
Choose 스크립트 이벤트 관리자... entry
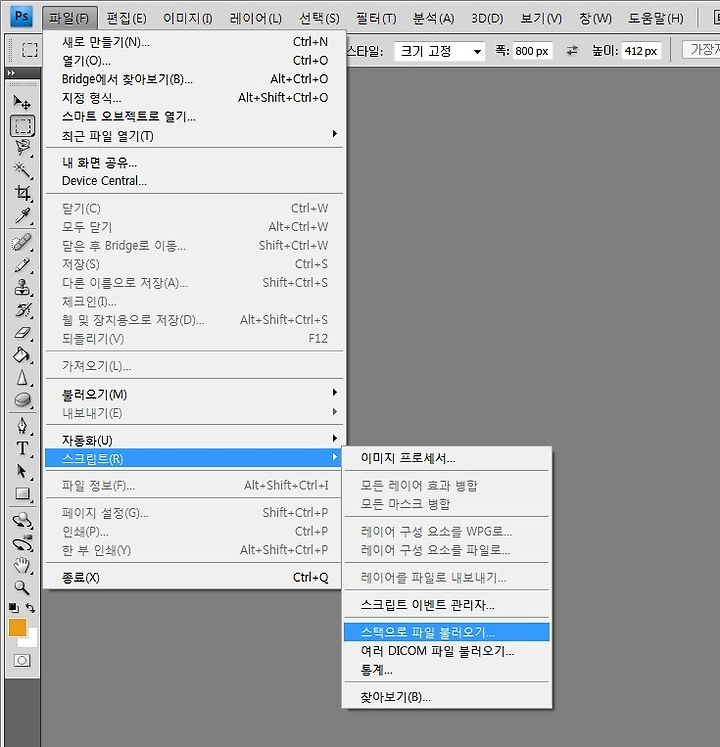coord(446,605)
